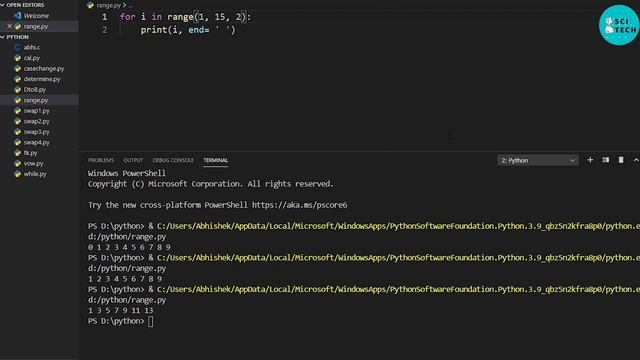The height and width of the screenshot is (360, 640).
Task: Click the Copyright (C) Microsoft Corporation line
Action: pyautogui.click(x=211, y=184)
